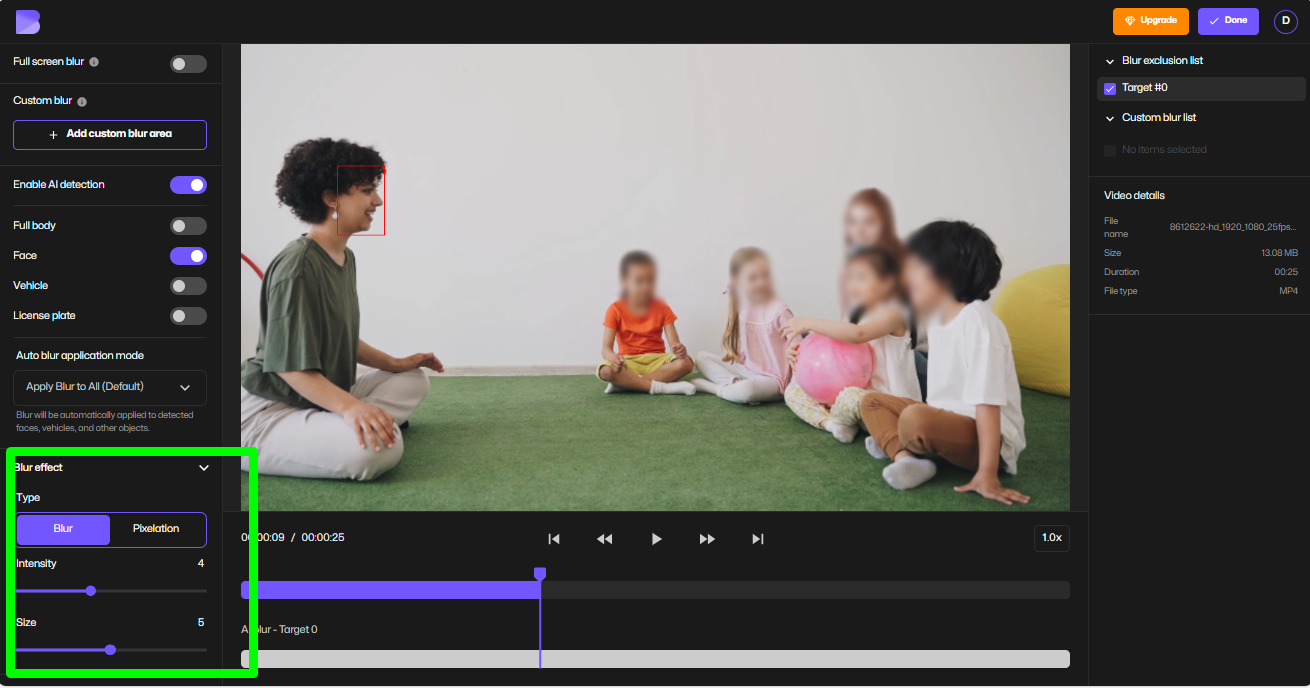Click the Done button

1228,21
